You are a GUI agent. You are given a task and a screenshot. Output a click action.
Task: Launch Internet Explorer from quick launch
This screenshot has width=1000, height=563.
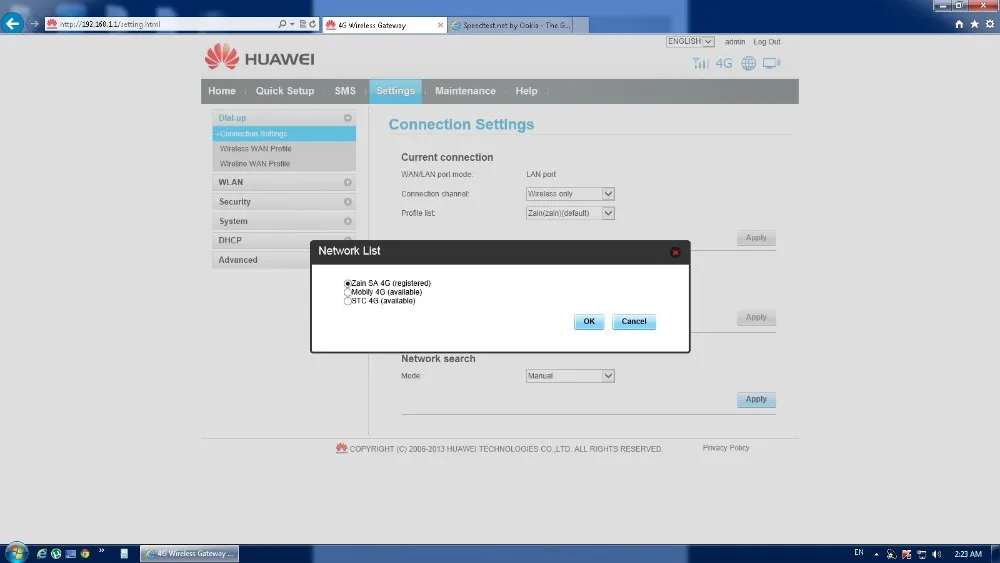click(41, 553)
